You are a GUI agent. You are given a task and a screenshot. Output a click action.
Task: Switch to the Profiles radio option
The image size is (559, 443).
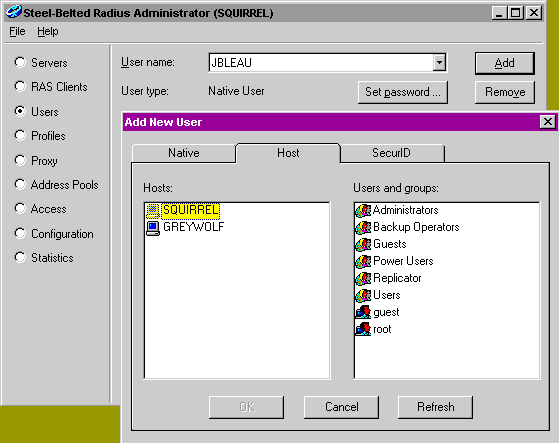[x=20, y=135]
